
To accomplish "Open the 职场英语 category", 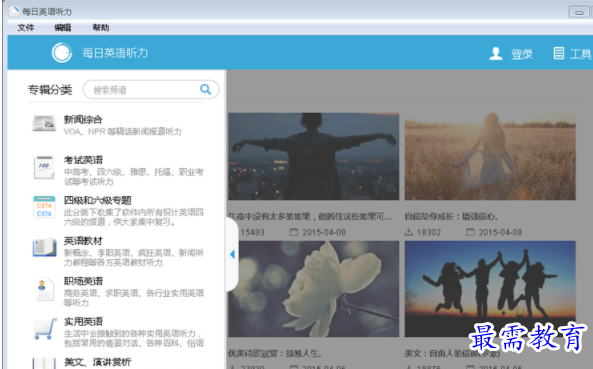I will coord(83,281).
